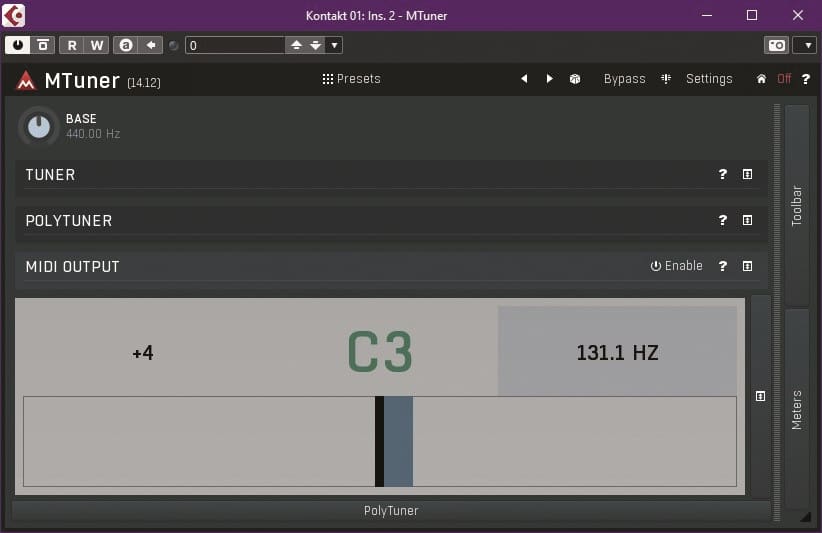Viewport: 822px width, 533px height.
Task: Open the Settings menu
Action: tap(709, 79)
